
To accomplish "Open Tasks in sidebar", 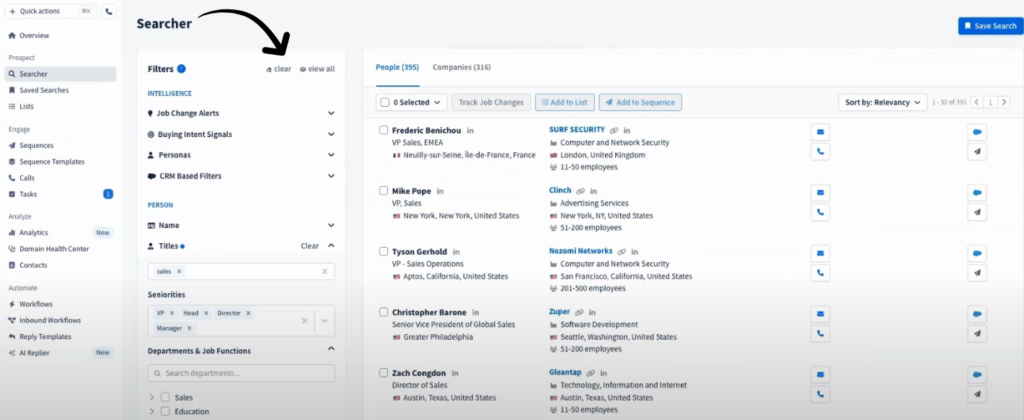I will point(28,194).
